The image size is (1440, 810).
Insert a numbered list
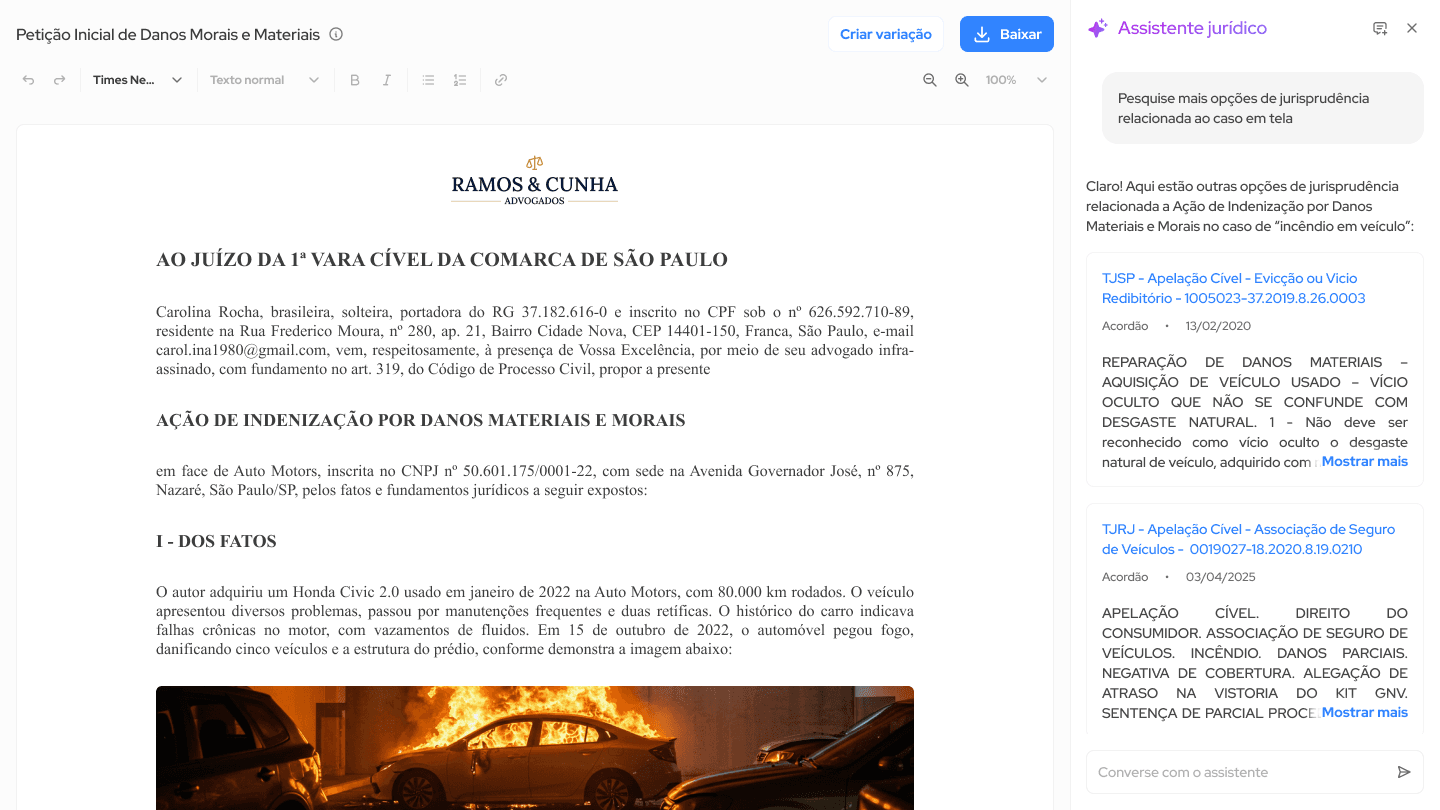[x=460, y=80]
